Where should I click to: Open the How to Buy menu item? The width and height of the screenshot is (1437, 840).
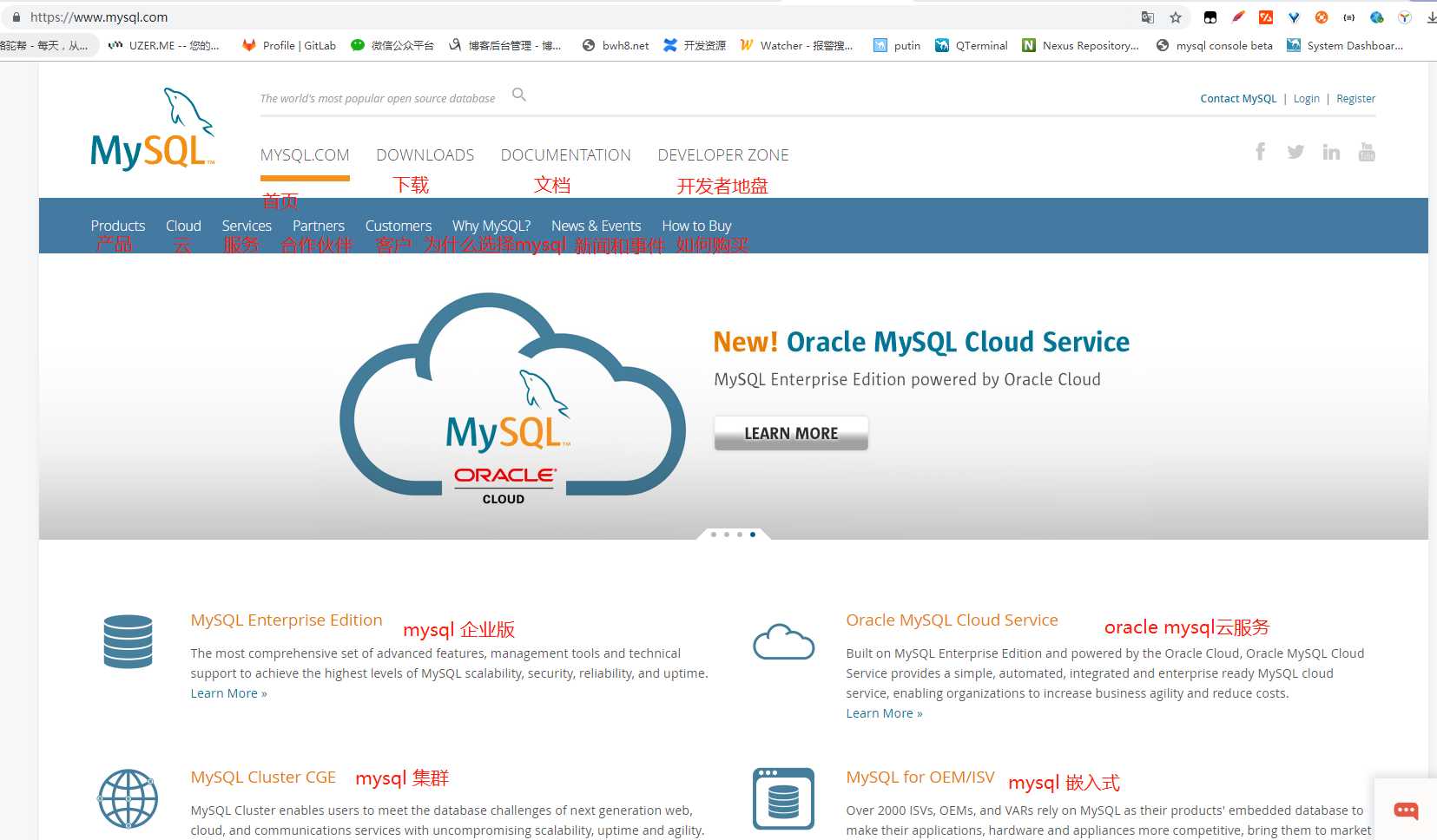[x=697, y=226]
